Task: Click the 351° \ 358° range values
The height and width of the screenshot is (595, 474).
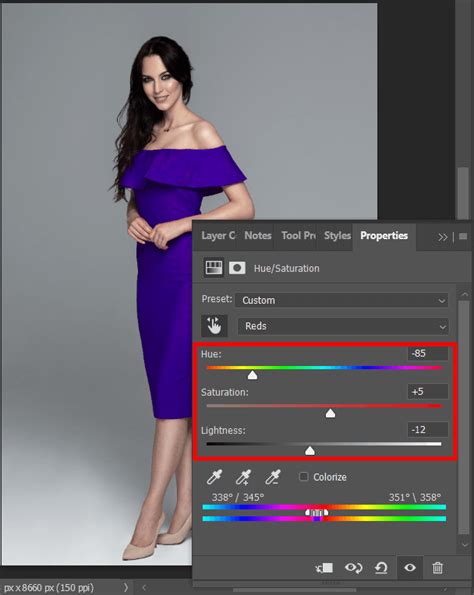Action: 415,497
